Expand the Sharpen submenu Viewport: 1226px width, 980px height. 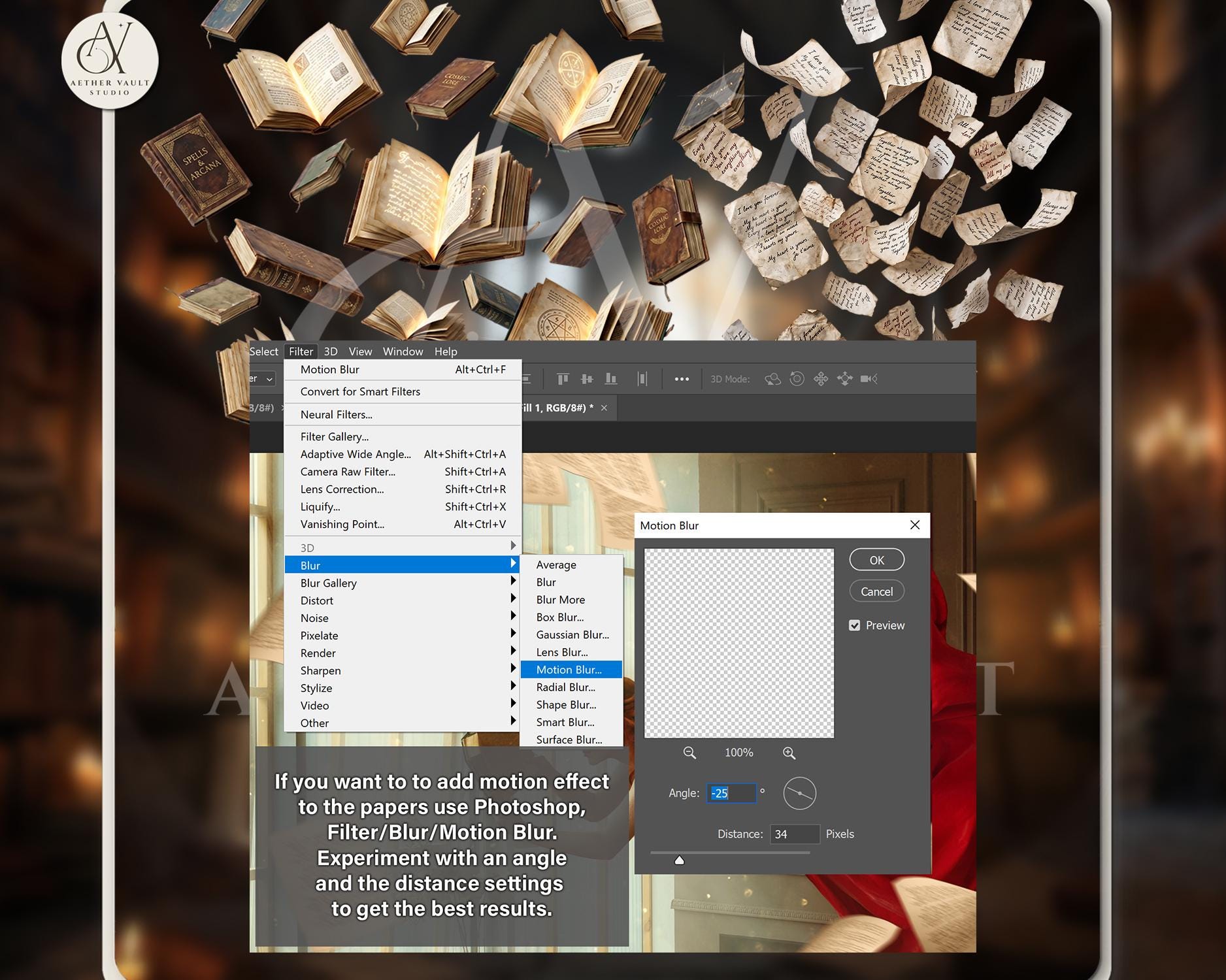tap(402, 670)
